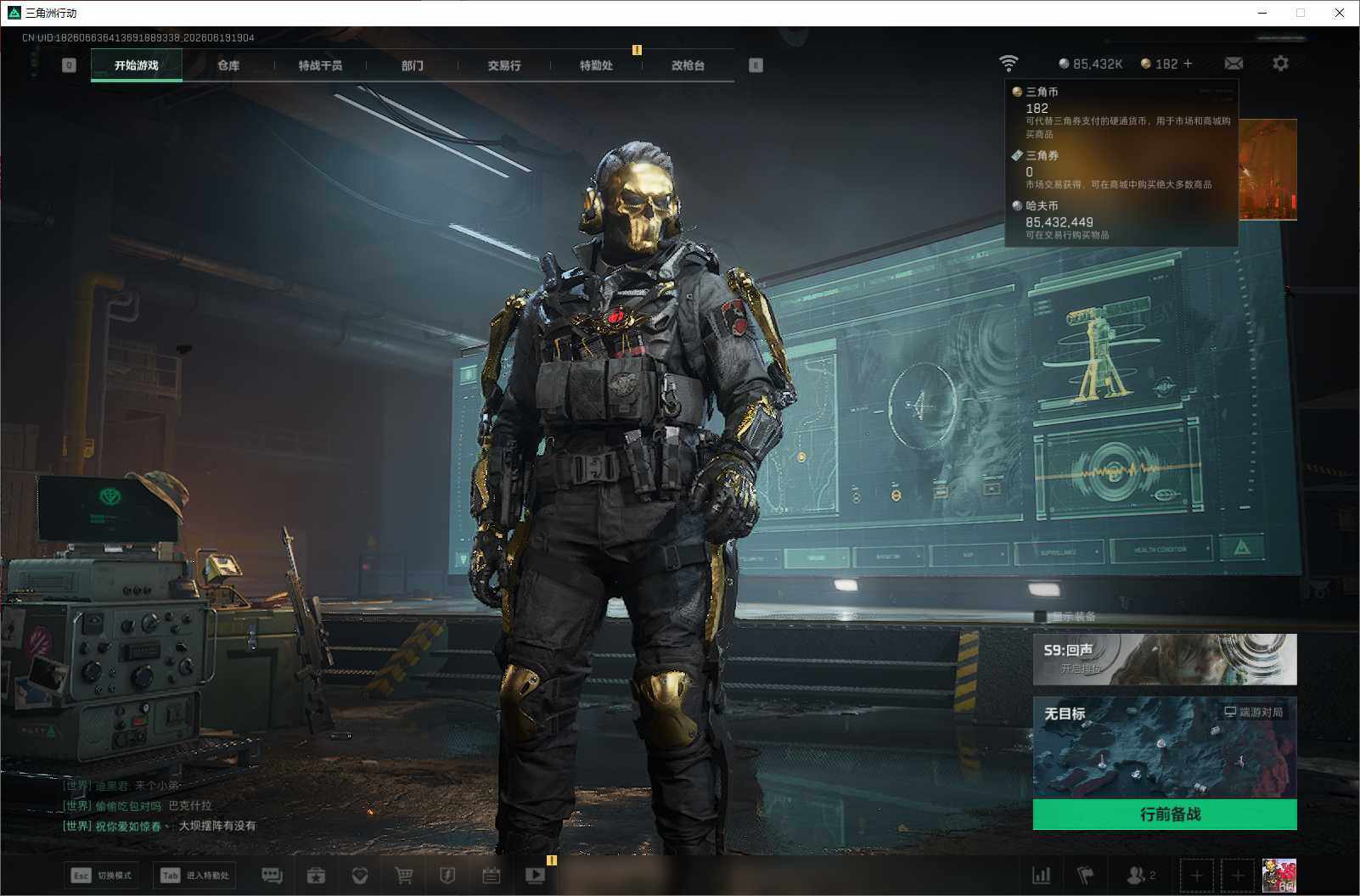Open the calendar events icon
Image resolution: width=1360 pixels, height=896 pixels.
pyautogui.click(x=492, y=875)
